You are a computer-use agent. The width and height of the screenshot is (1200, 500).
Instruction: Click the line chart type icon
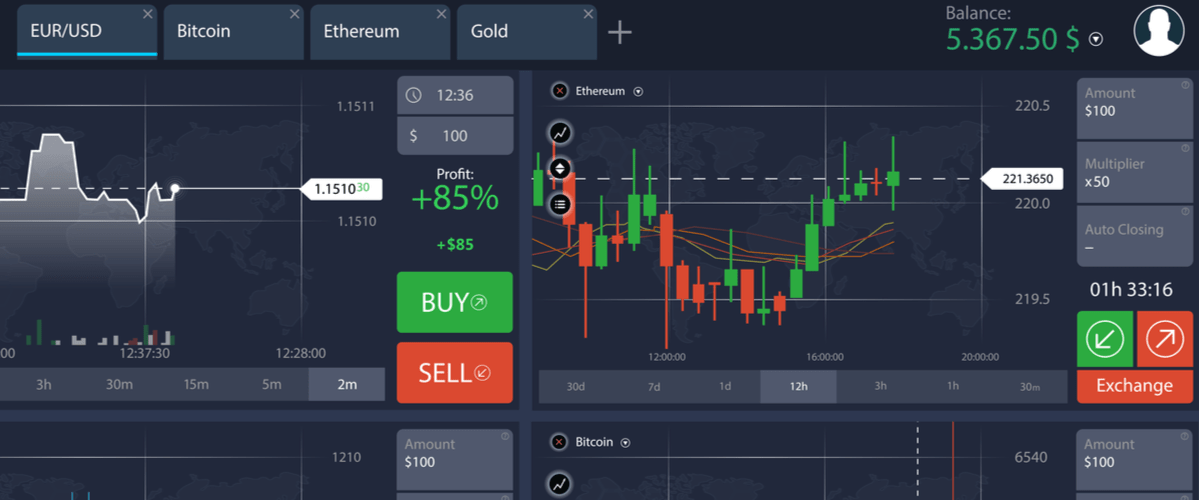pos(560,132)
